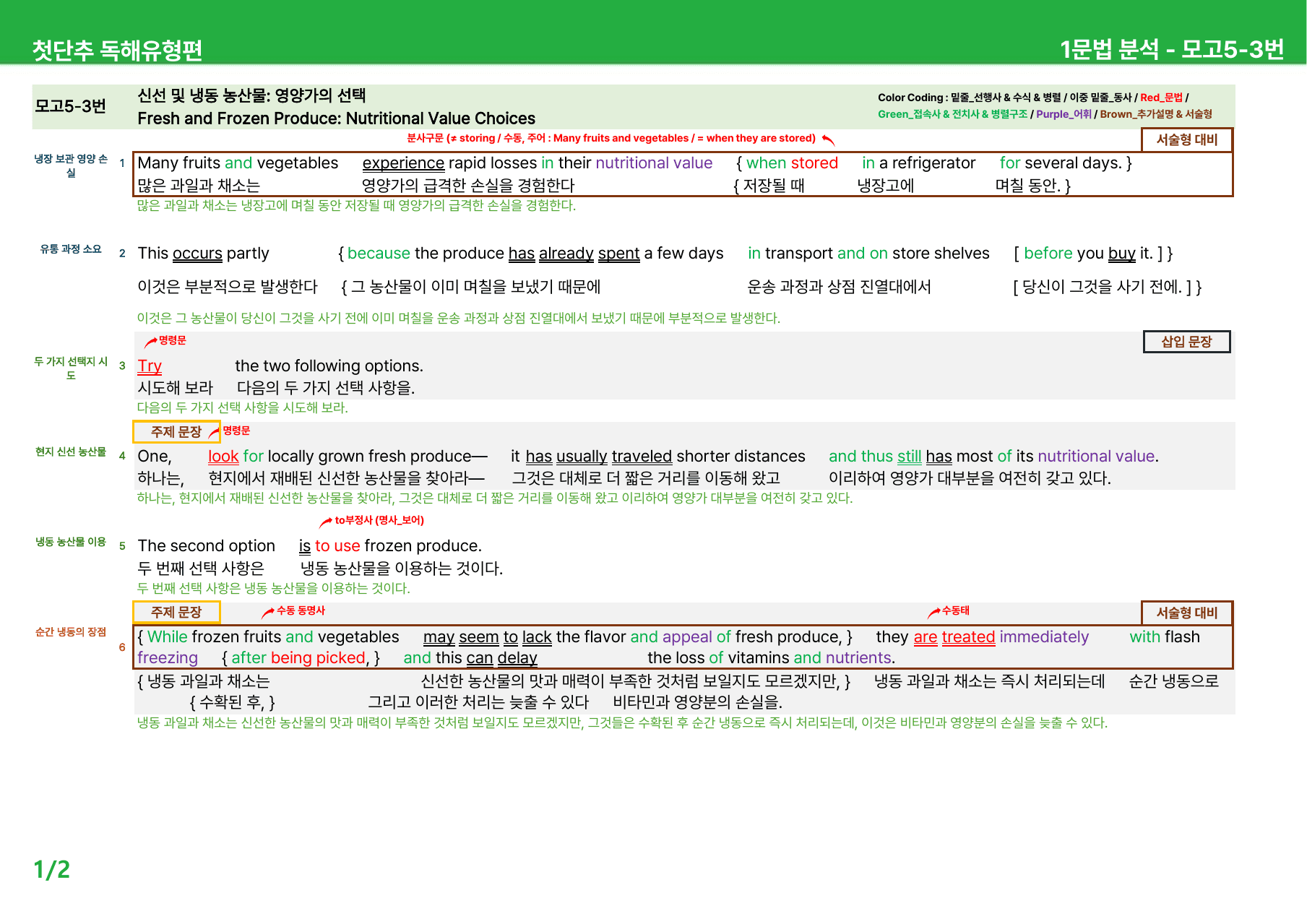Click the underlined word 'delay' in sentence 6

[517, 658]
